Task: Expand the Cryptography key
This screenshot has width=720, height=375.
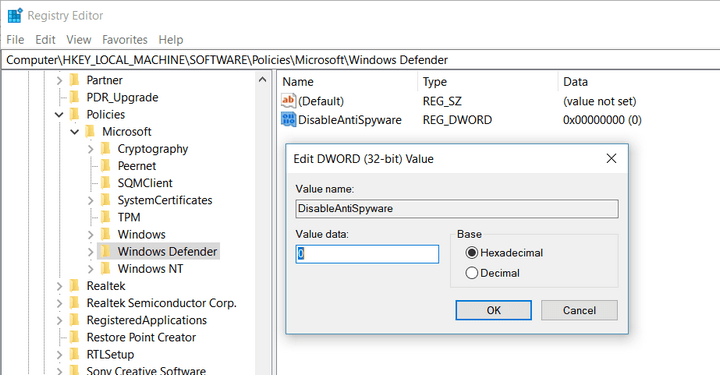Action: (90, 149)
